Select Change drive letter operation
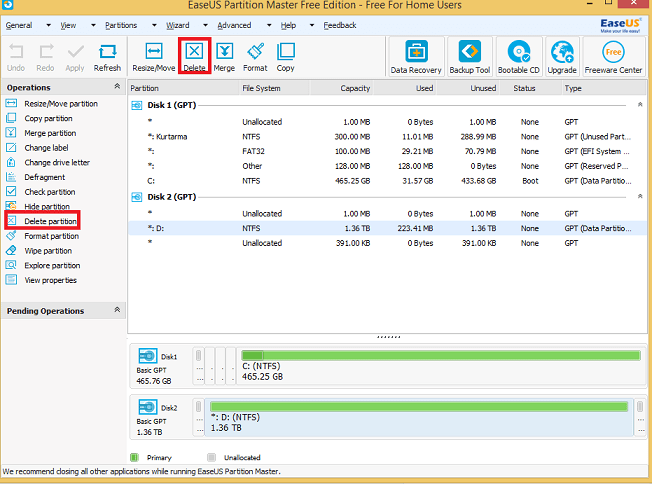 click(x=48, y=163)
